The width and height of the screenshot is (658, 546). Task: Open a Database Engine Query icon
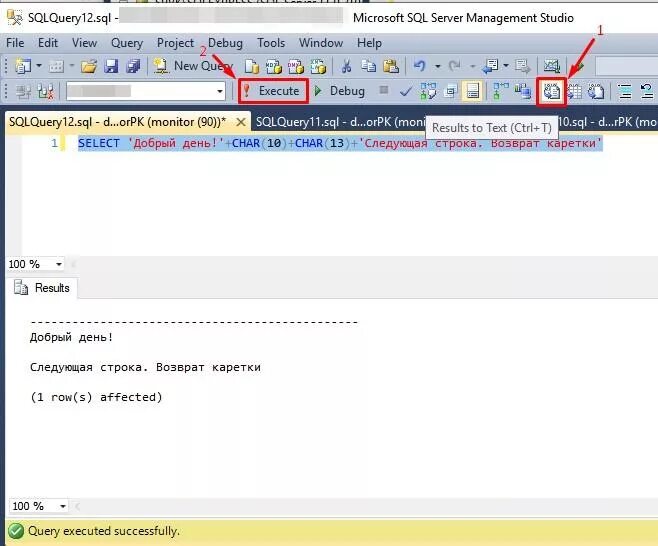click(251, 66)
